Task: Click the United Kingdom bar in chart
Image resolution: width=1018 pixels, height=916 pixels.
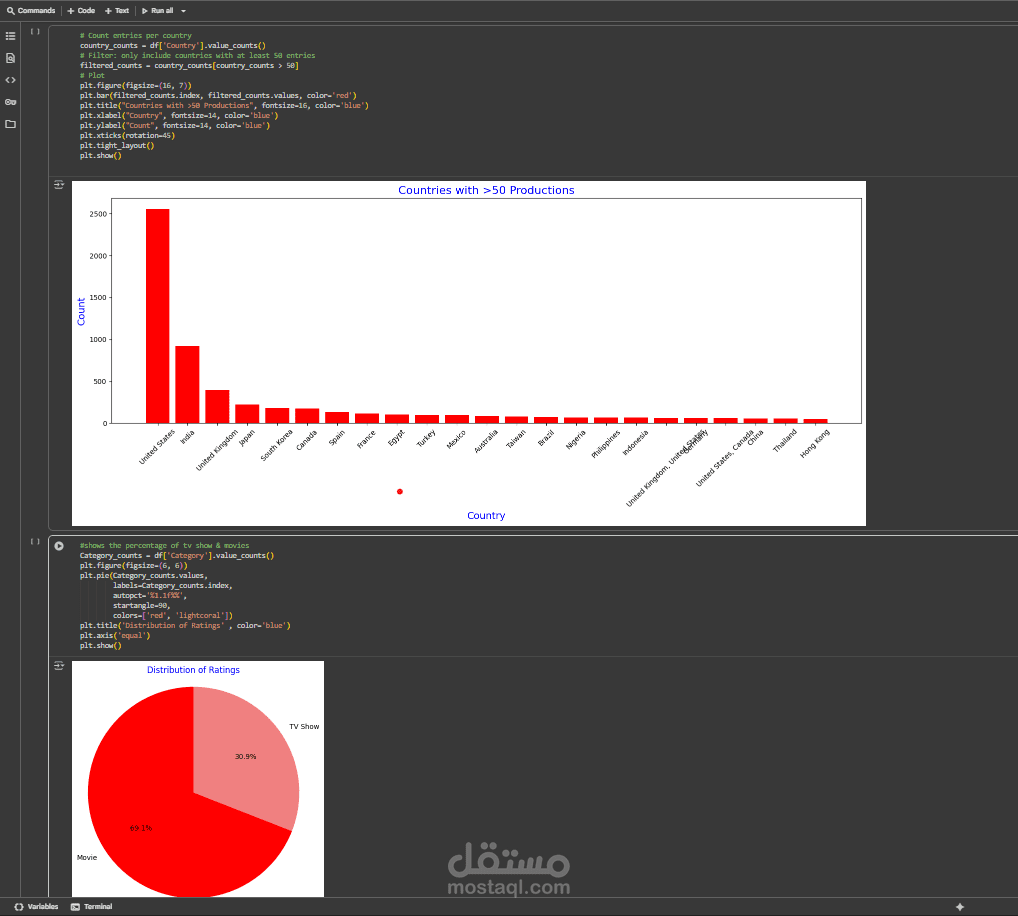Action: click(217, 406)
